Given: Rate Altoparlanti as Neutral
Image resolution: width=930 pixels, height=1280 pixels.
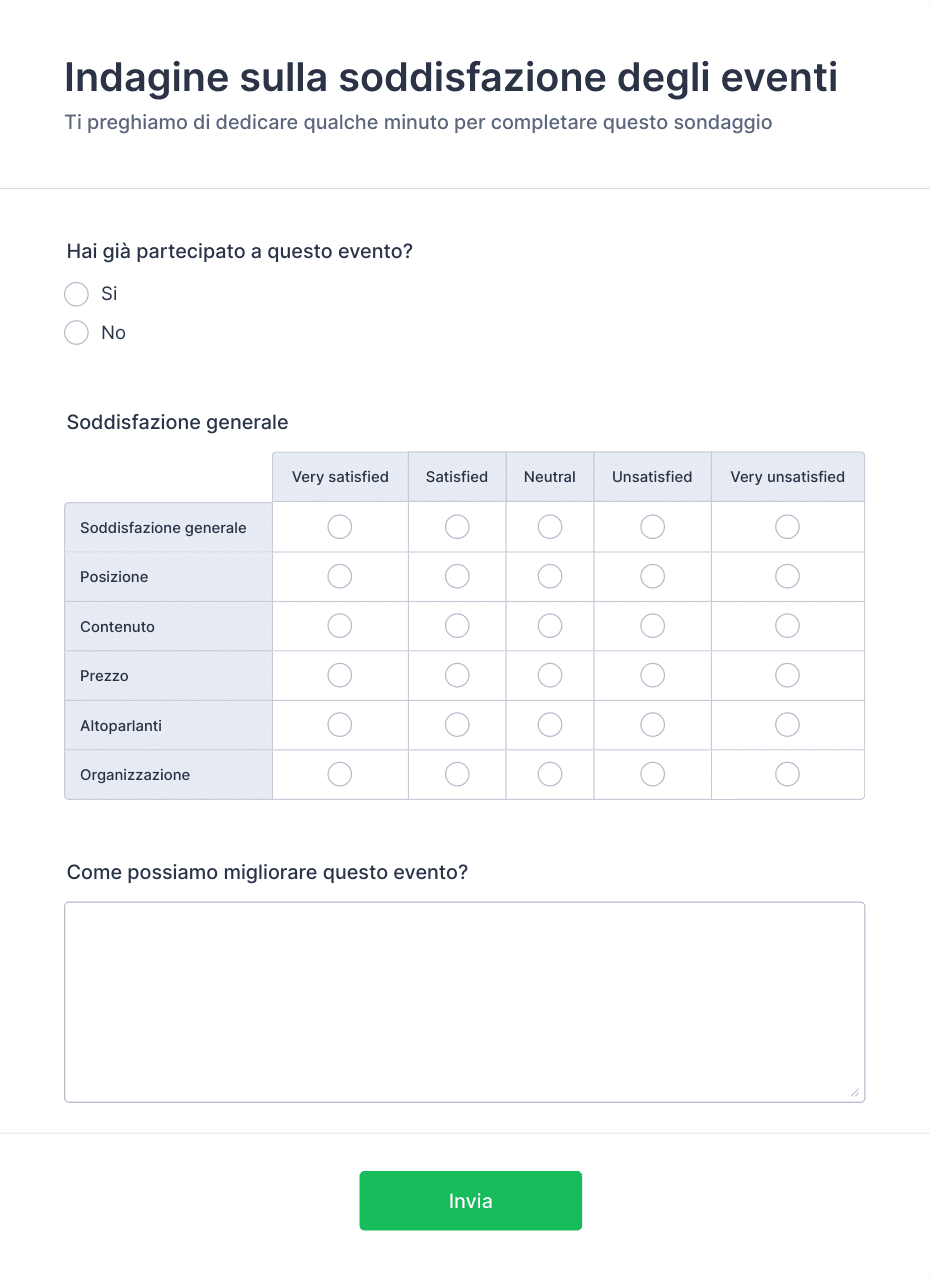Looking at the screenshot, I should coord(550,725).
